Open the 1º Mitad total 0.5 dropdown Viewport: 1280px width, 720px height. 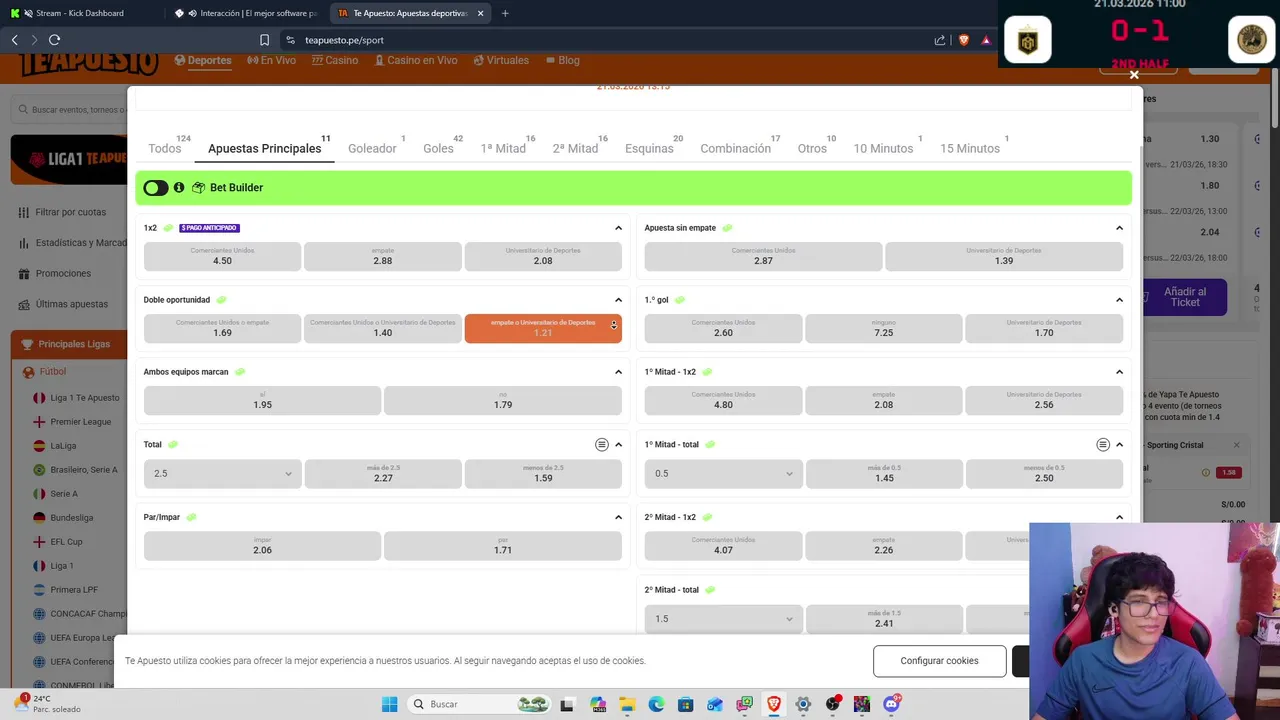coord(723,473)
